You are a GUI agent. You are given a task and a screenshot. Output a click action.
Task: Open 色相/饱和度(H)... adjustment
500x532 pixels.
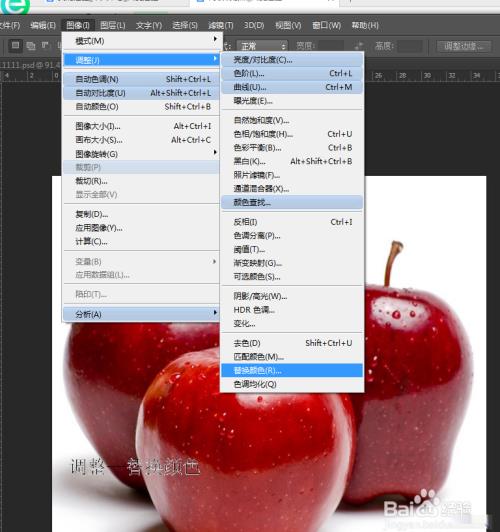point(292,134)
